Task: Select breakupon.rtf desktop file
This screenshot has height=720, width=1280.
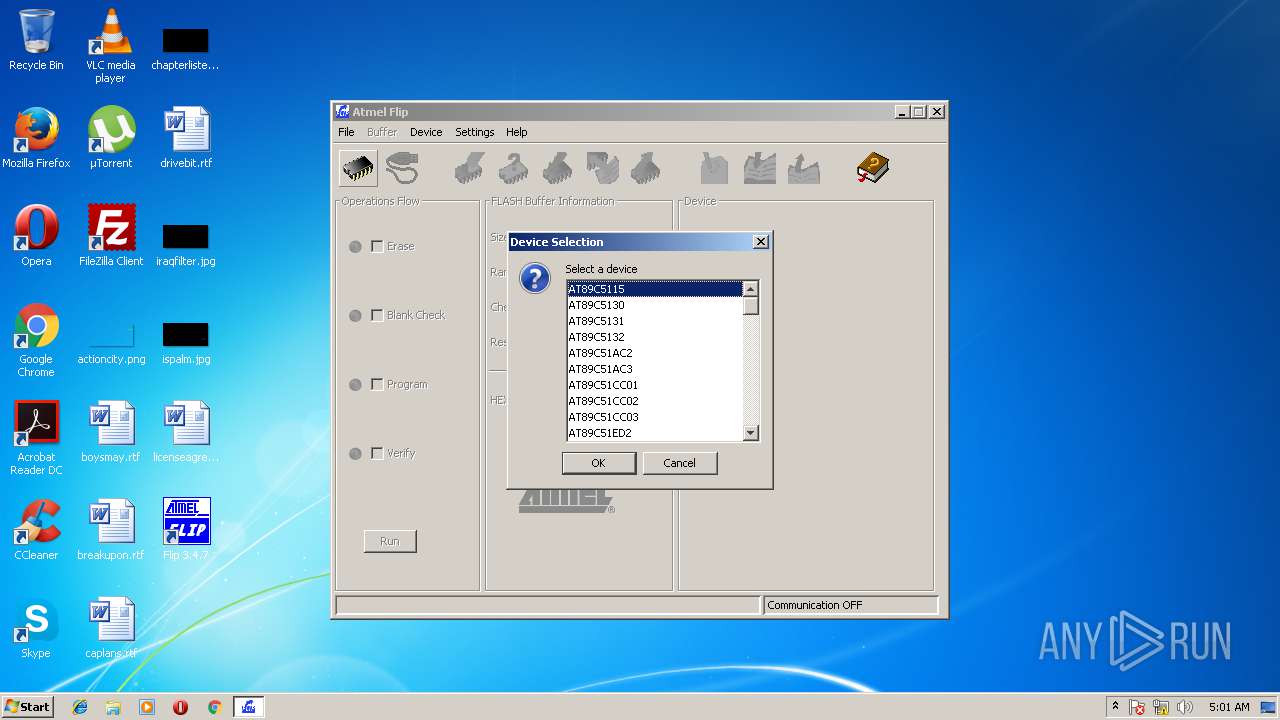Action: [111, 530]
